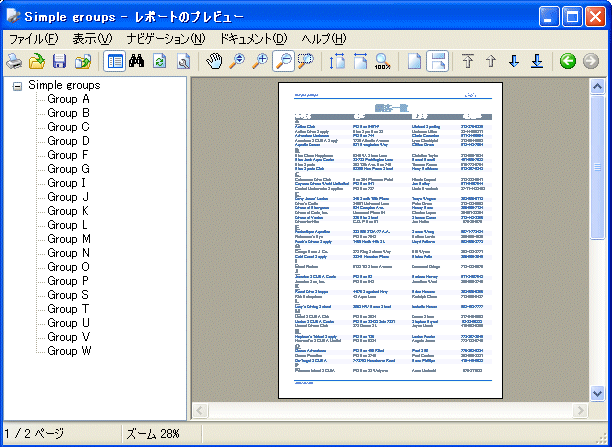Open the ドキュメント(D) menu
The height and width of the screenshot is (447, 612).
click(x=253, y=39)
